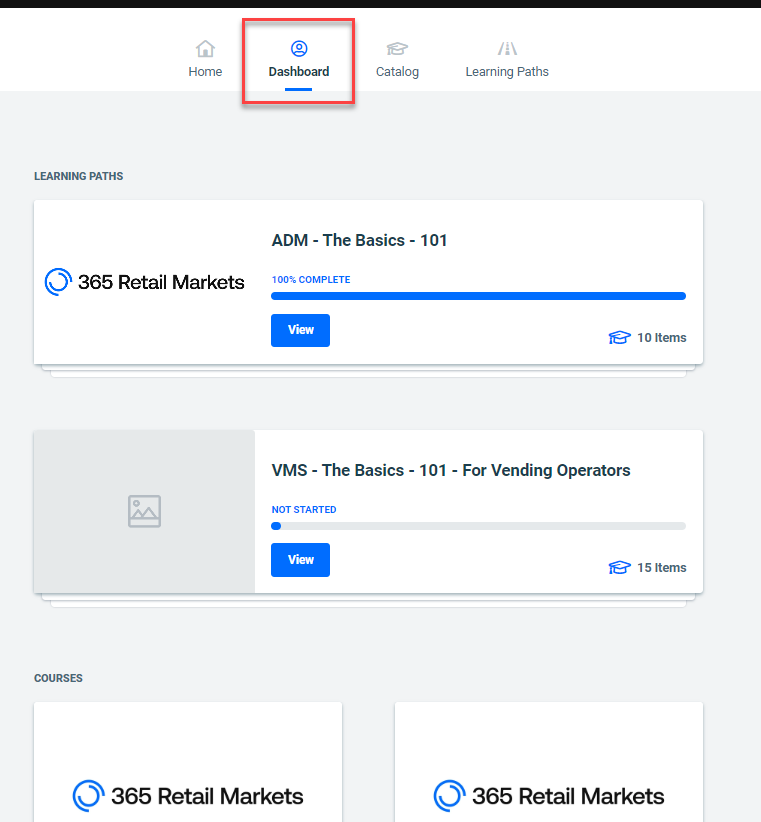Click the LEARNING PATHS section heading
The height and width of the screenshot is (822, 761).
79,176
